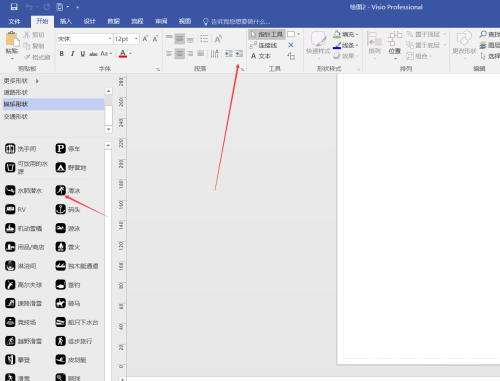Toggle strikethrough abc formatting
The image size is (500, 381).
pos(93,54)
